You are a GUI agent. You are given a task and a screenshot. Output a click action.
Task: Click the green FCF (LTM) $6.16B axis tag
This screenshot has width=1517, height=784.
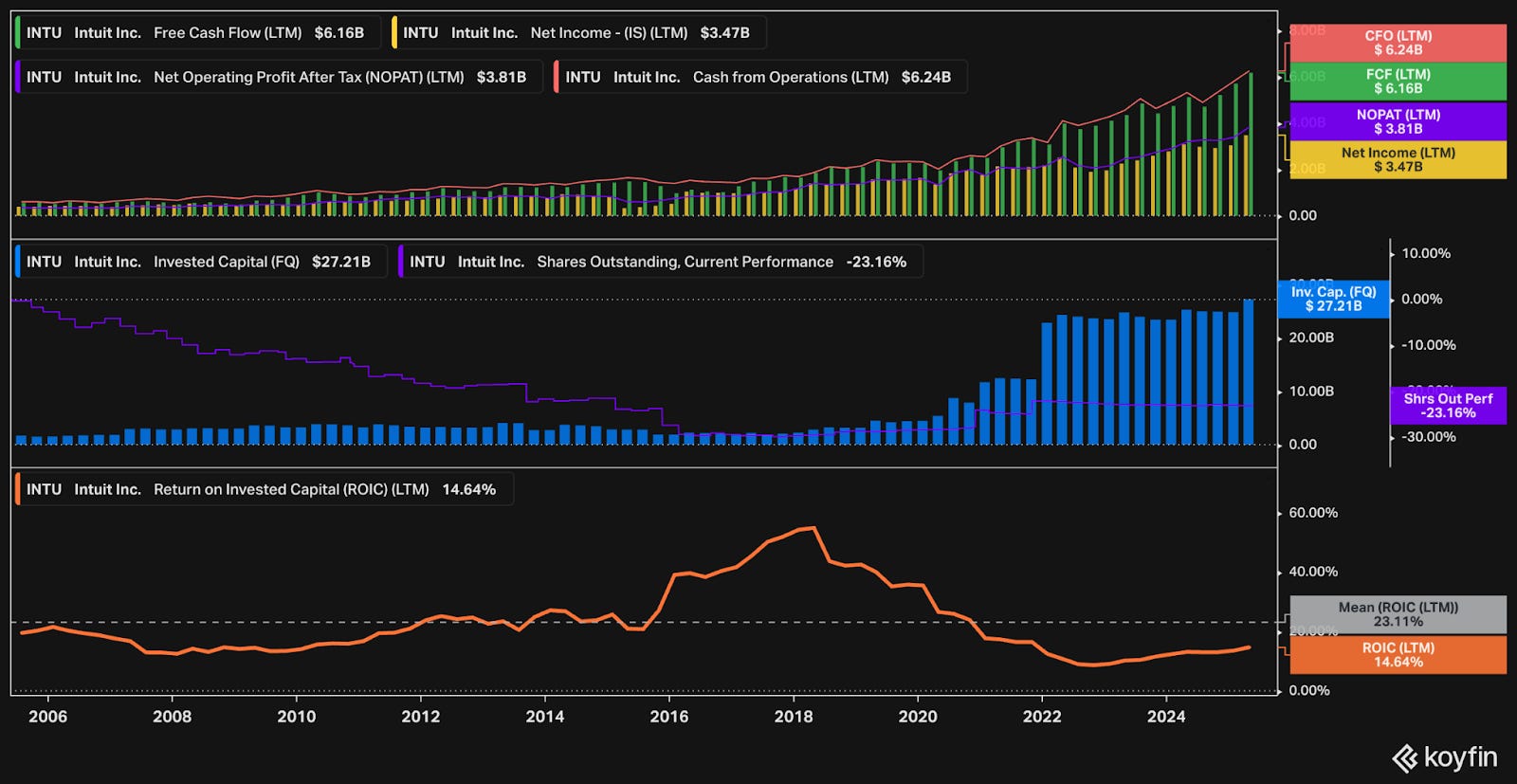click(x=1398, y=82)
